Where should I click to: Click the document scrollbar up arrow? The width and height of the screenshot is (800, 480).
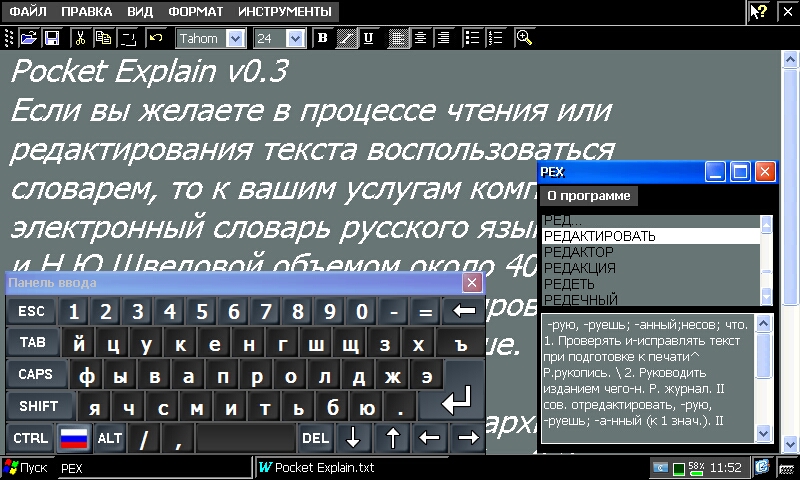pos(790,61)
